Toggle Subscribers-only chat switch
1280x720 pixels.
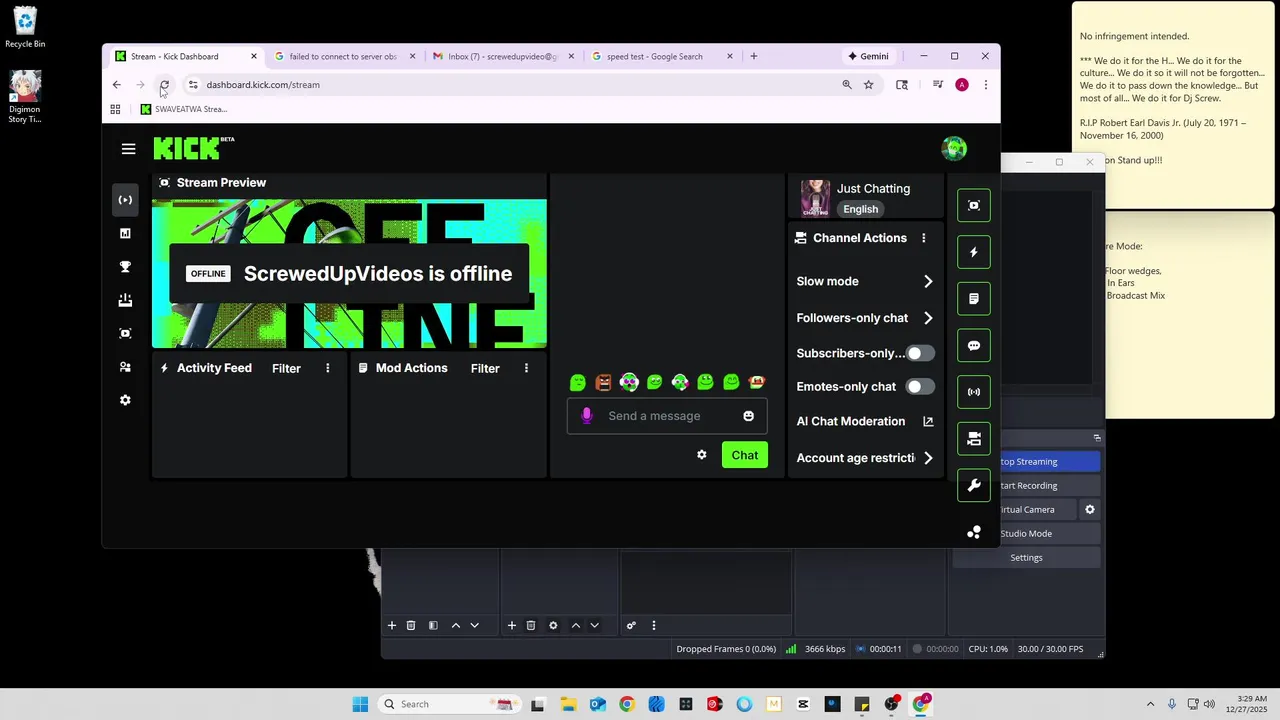(x=920, y=353)
